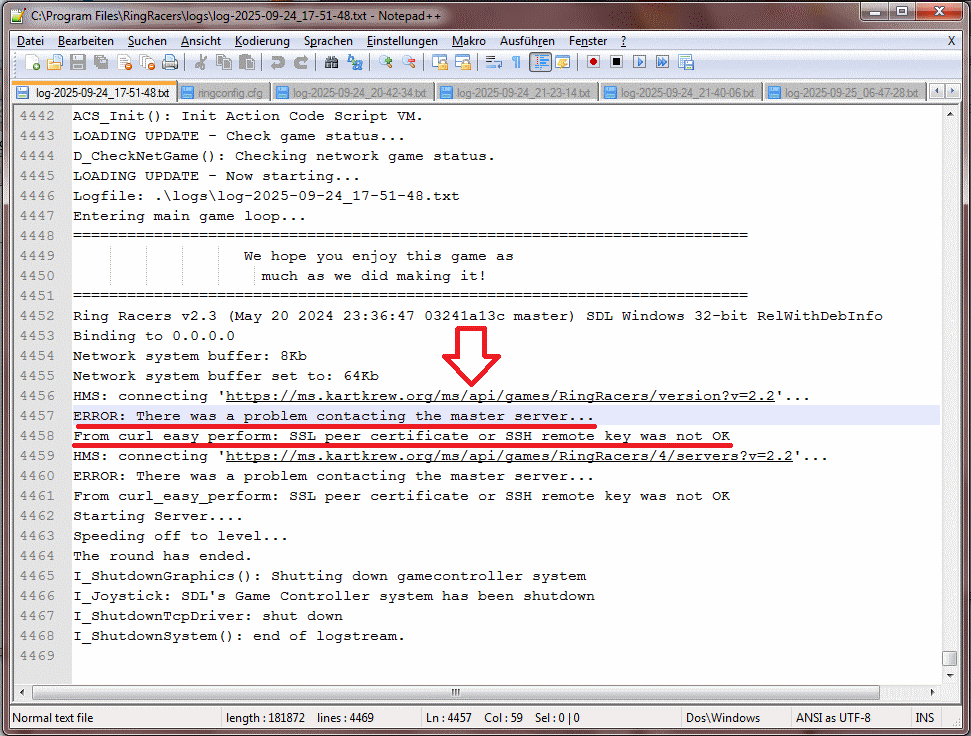Open the Datei menu
Screen dimensions: 971x736
[x=30, y=41]
